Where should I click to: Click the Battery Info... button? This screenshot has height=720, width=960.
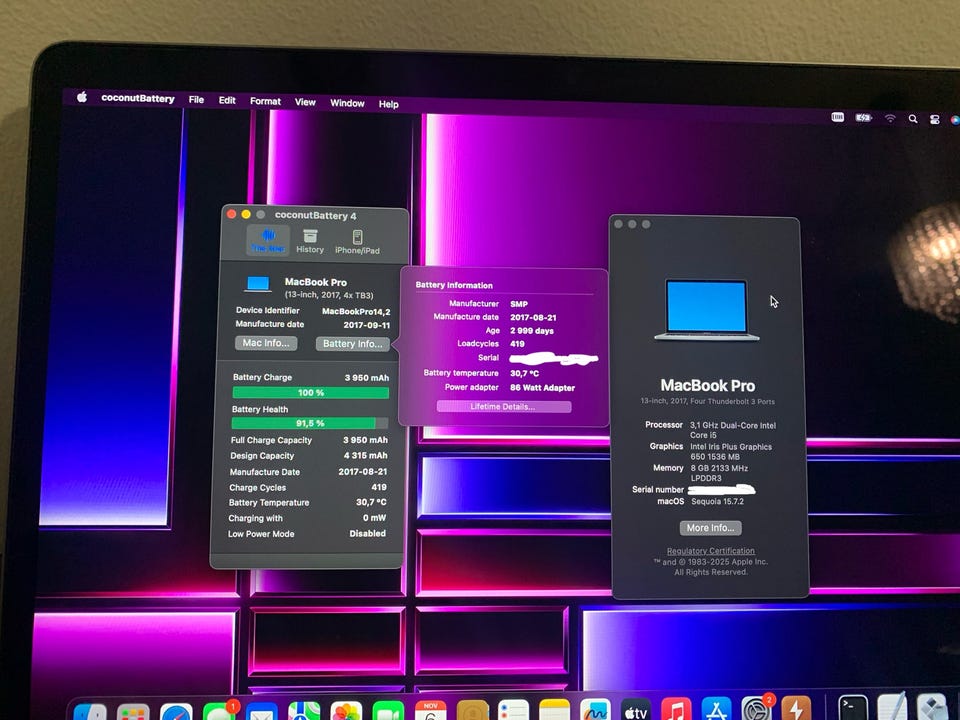coord(353,343)
